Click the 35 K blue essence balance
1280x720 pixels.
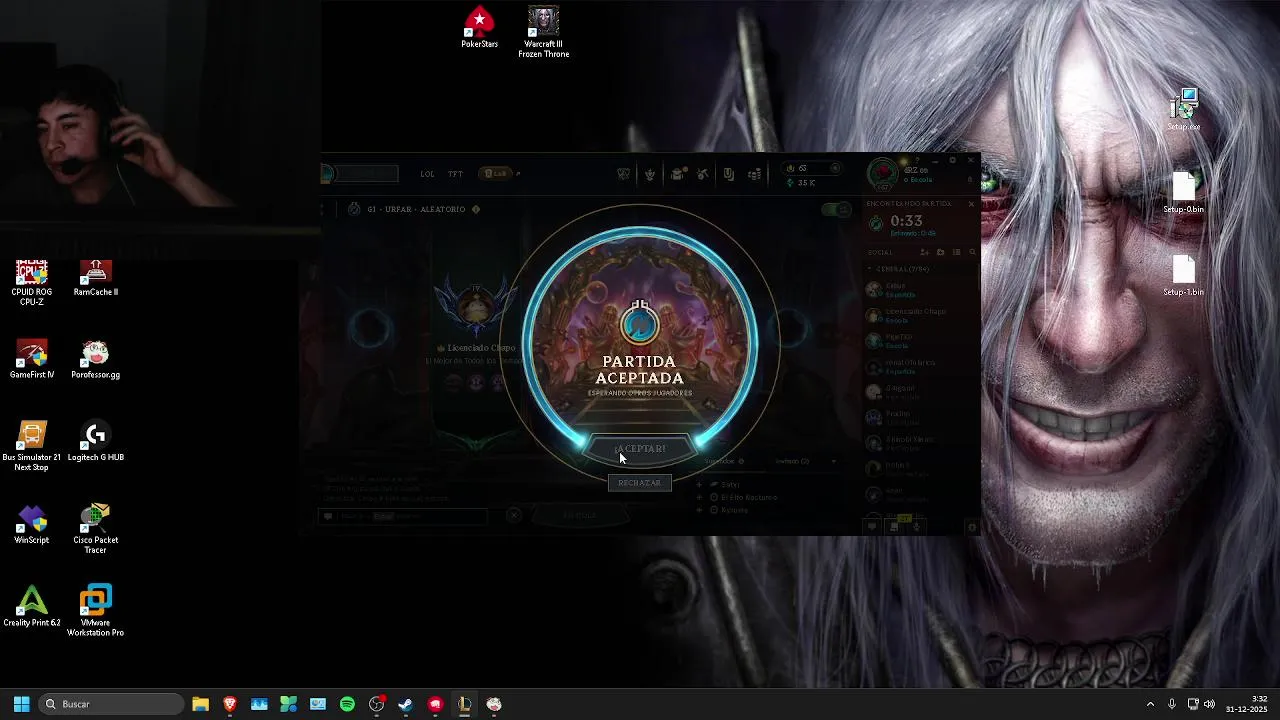[802, 183]
